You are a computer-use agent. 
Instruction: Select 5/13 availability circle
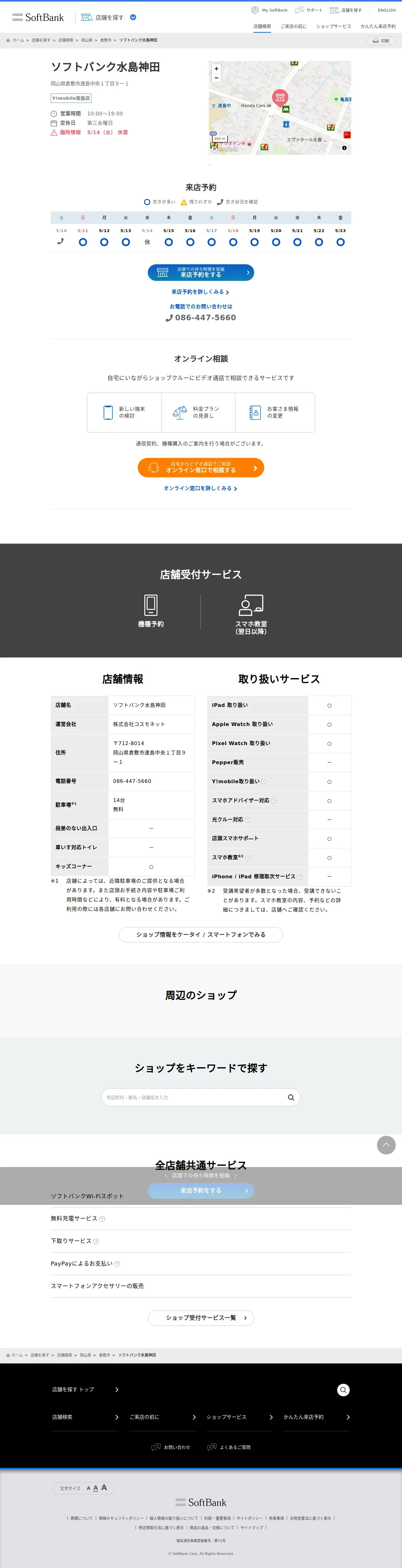[x=126, y=242]
